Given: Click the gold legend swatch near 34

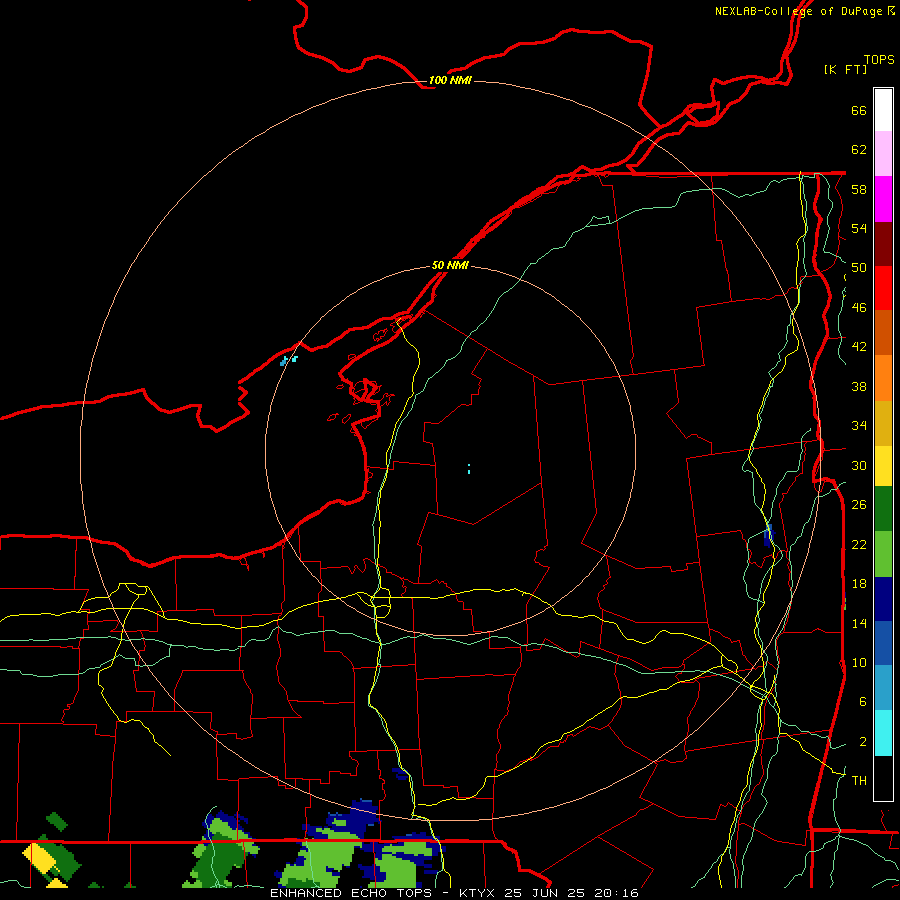Looking at the screenshot, I should coord(883,423).
